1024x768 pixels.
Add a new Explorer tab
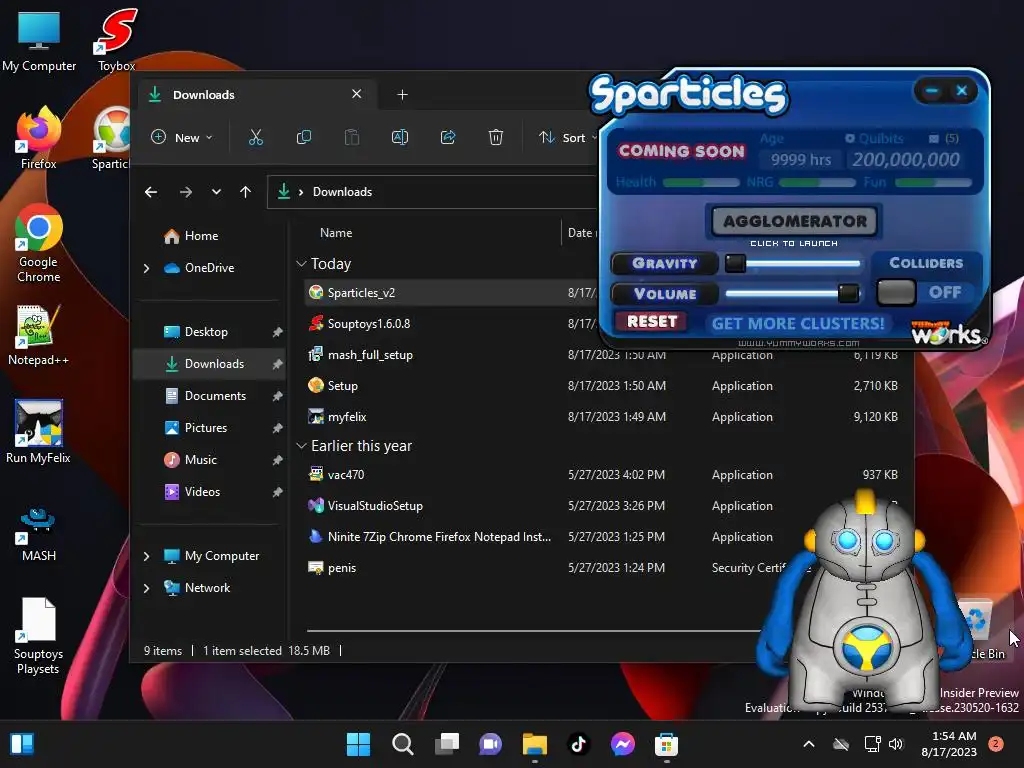402,95
